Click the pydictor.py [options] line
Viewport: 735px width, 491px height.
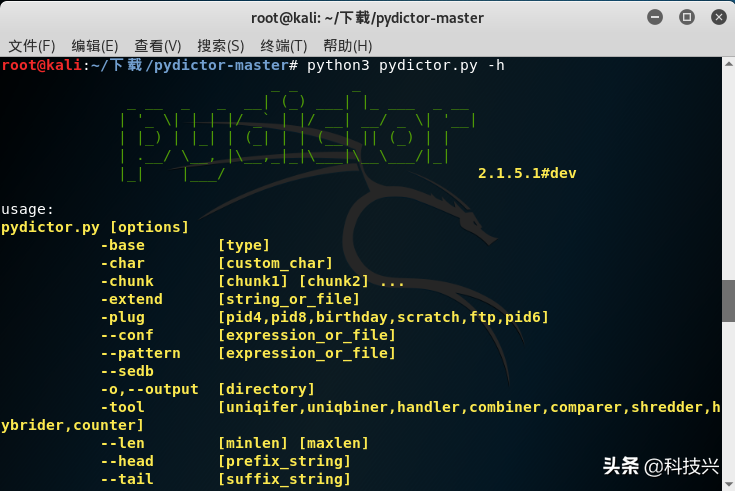click(x=95, y=227)
